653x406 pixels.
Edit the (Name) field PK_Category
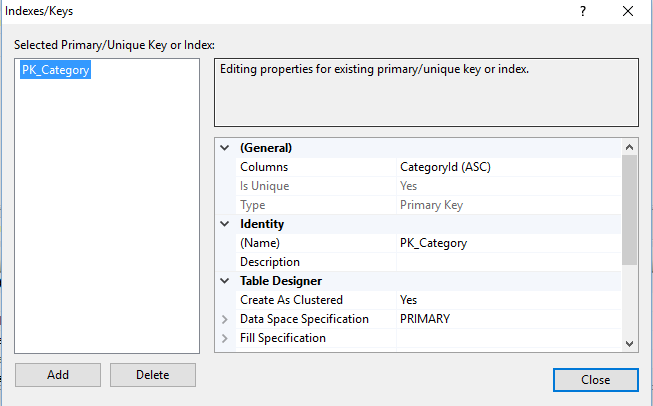[508, 243]
